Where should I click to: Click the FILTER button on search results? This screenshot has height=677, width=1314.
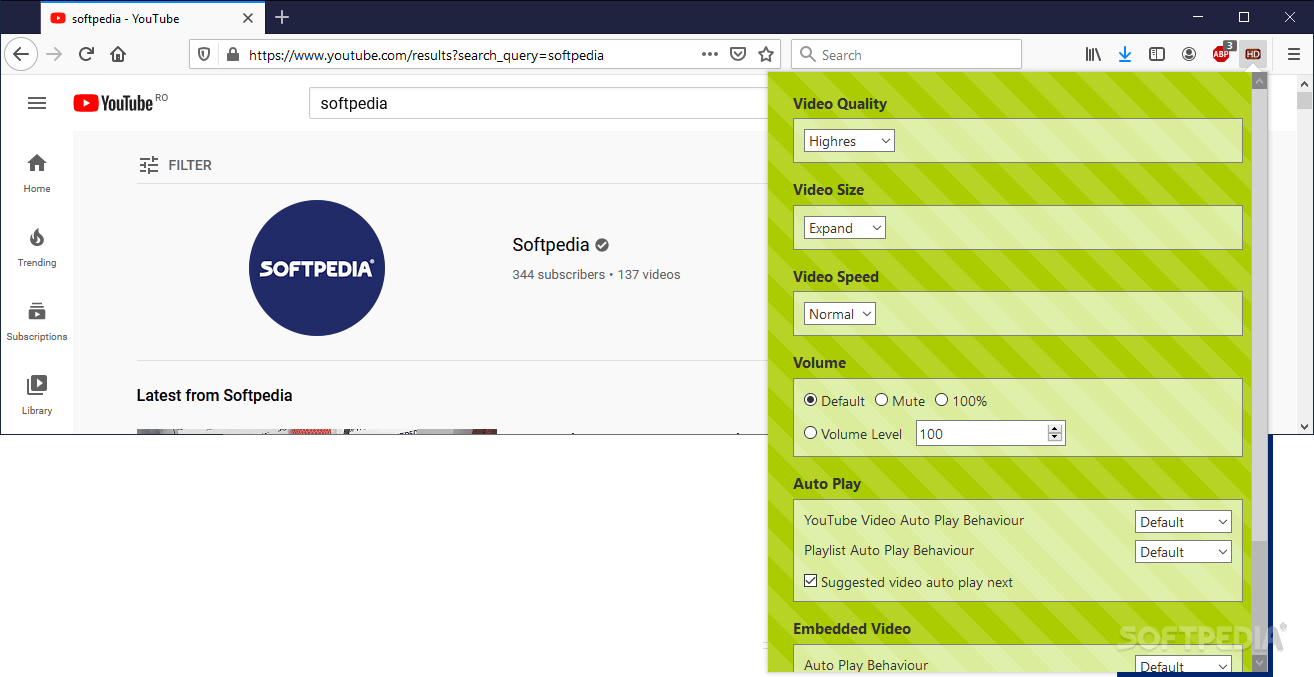point(176,164)
